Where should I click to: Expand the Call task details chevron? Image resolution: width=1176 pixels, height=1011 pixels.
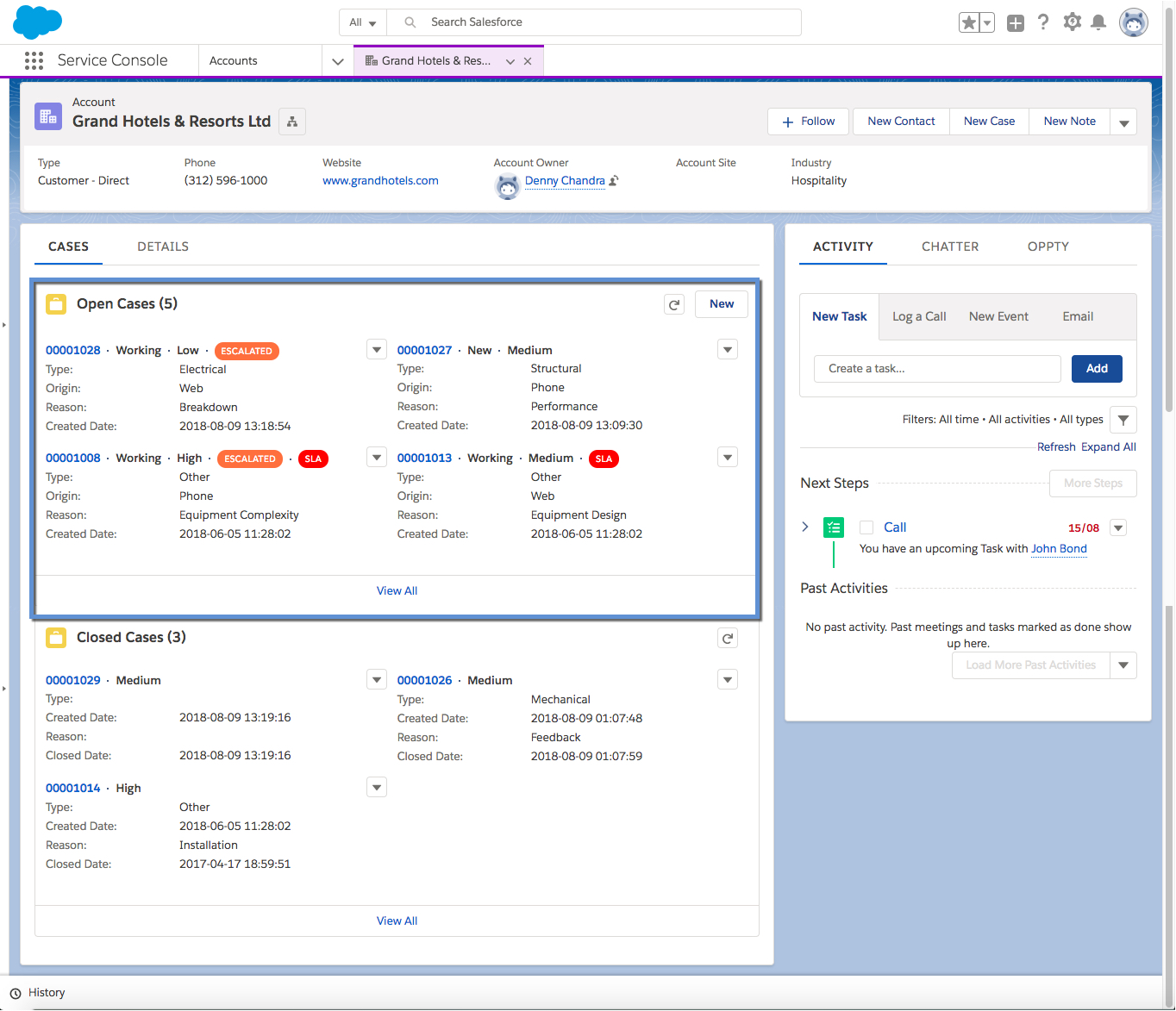coord(805,527)
